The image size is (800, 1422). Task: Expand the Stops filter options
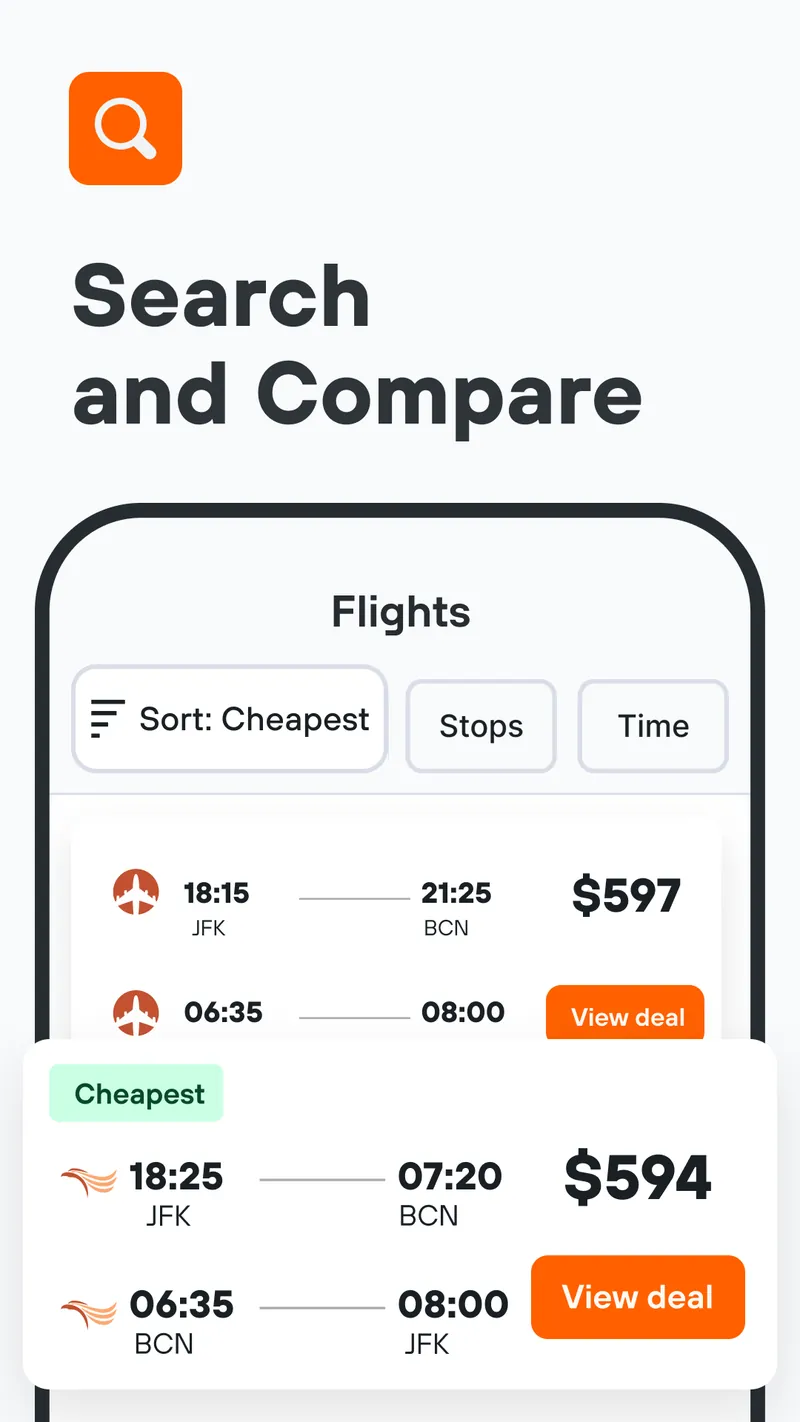point(481,726)
